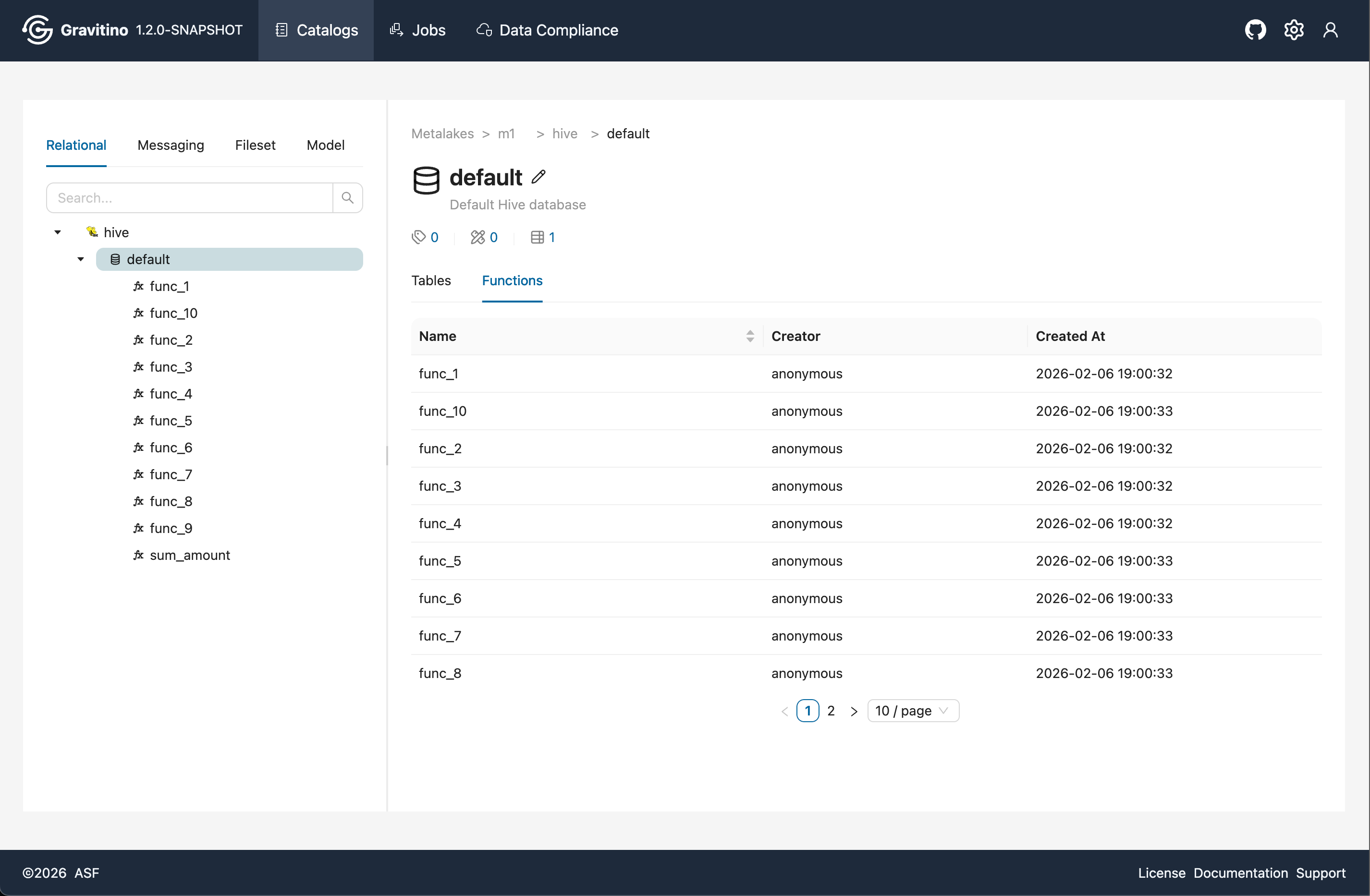Image resolution: width=1370 pixels, height=896 pixels.
Task: Collapse the hive catalog tree node
Action: (58, 232)
